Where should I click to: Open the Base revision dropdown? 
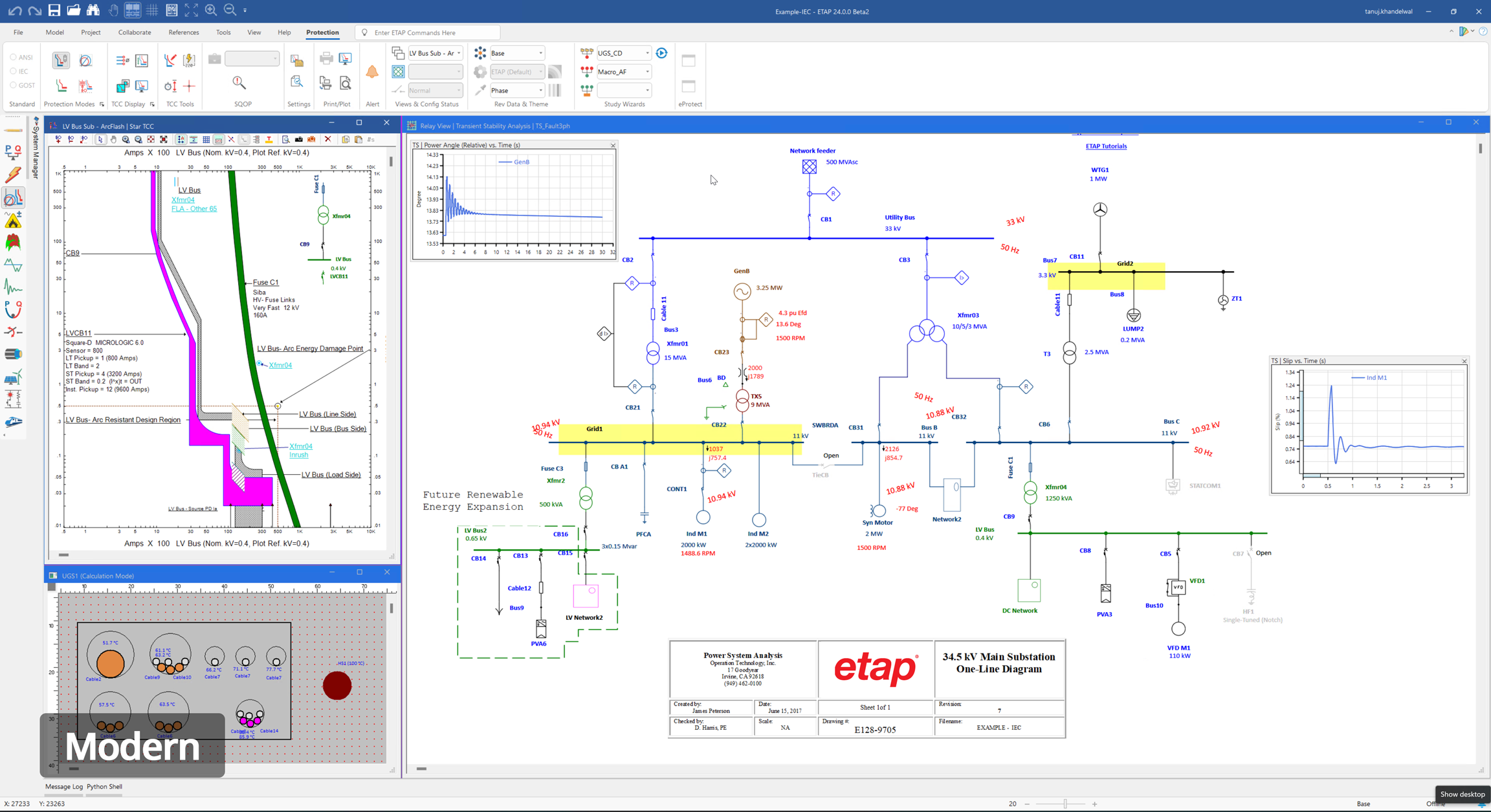tap(540, 53)
